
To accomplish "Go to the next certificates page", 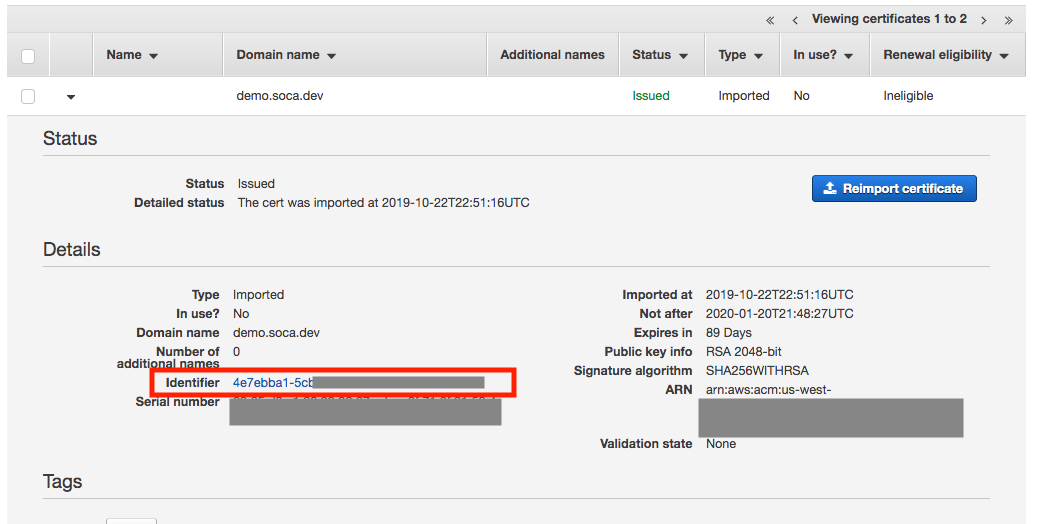I will point(984,20).
